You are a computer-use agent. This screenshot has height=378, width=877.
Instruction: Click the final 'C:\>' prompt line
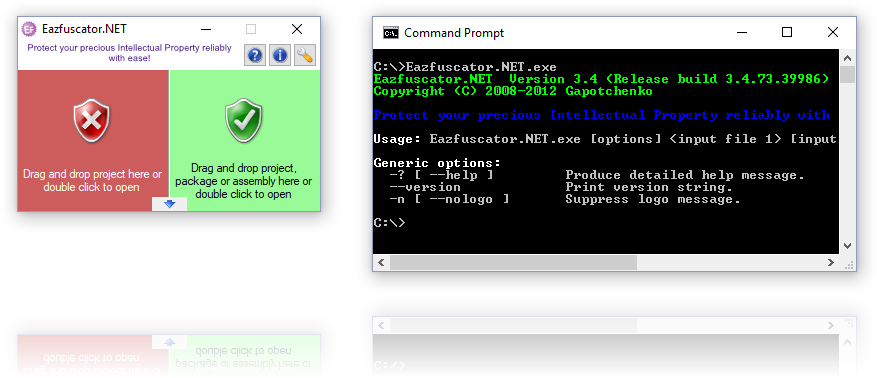click(x=389, y=223)
